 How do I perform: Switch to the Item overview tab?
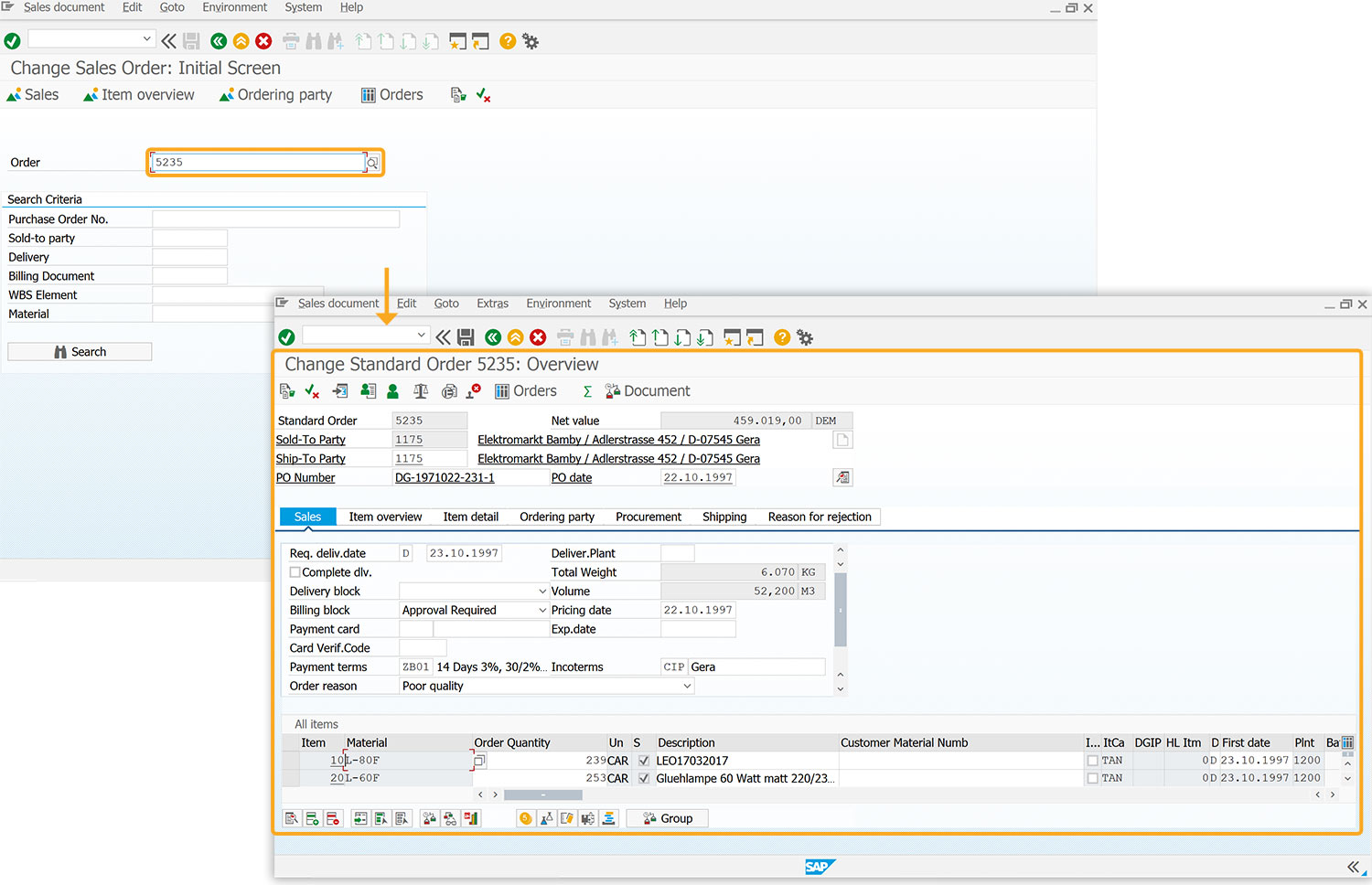coord(385,517)
